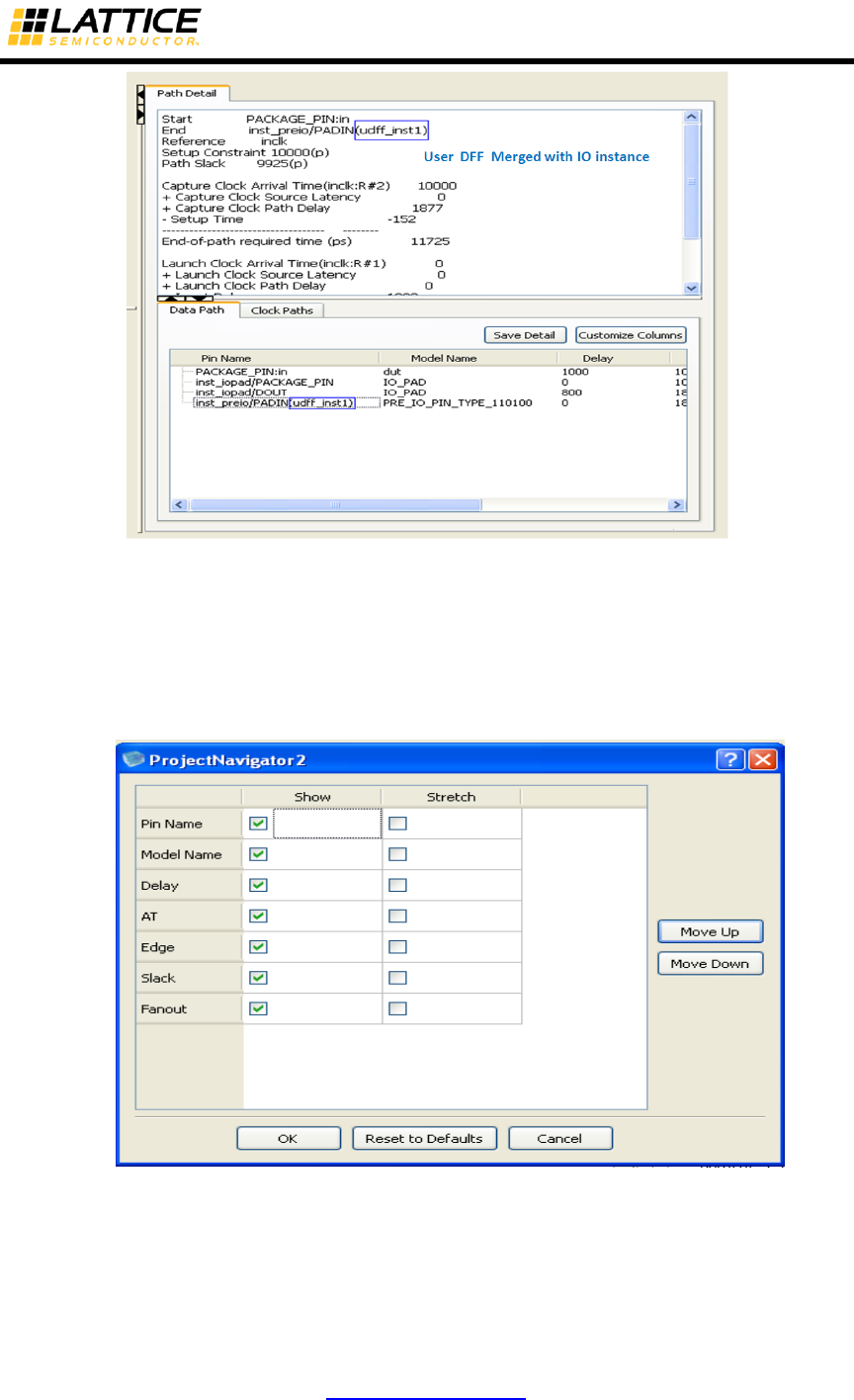854x1400 pixels.
Task: Uncheck Show for Delay column
Action: pos(258,885)
